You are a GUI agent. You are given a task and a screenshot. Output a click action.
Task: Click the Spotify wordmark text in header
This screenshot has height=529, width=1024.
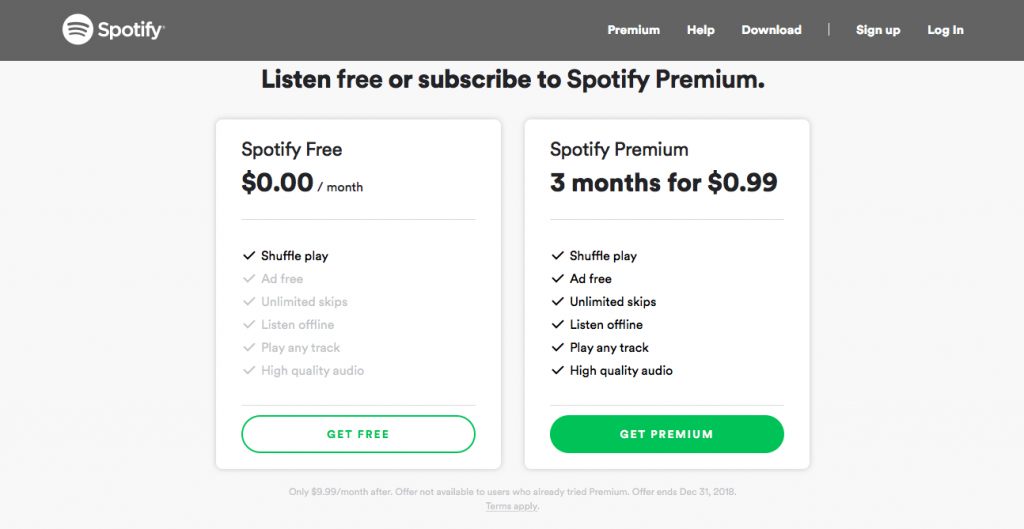pyautogui.click(x=131, y=30)
